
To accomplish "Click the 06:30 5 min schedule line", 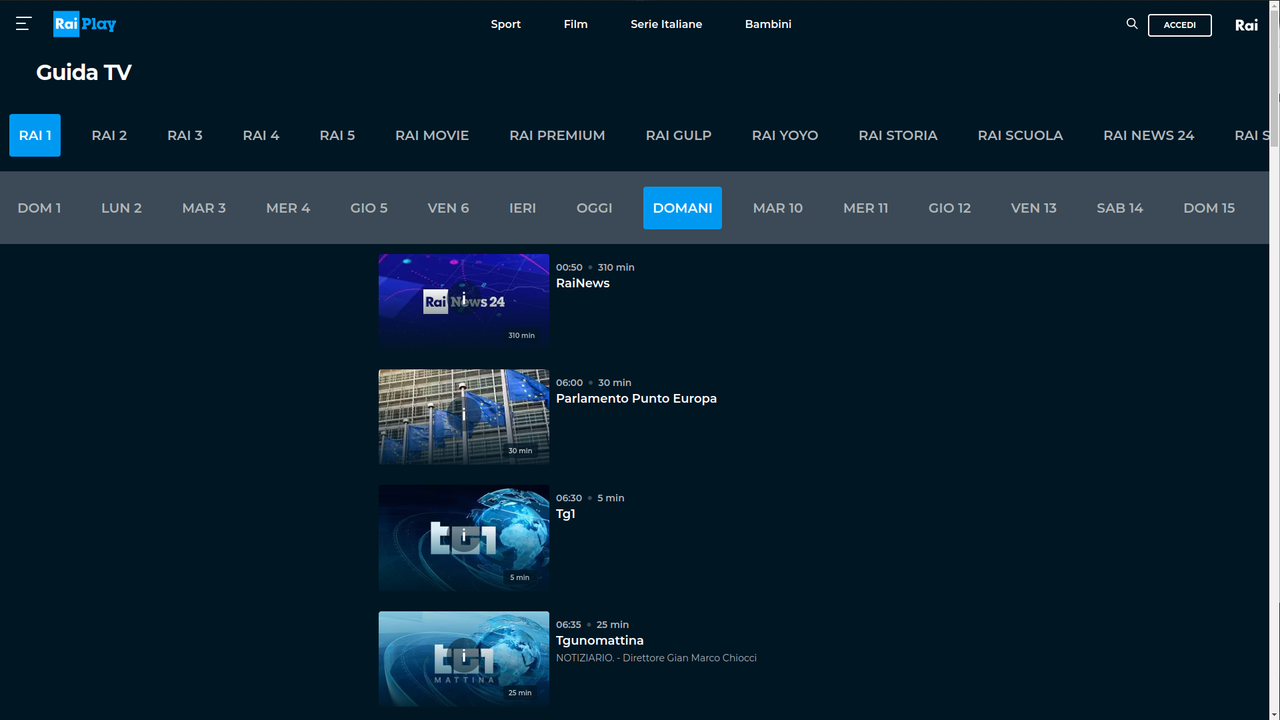I will coord(590,497).
